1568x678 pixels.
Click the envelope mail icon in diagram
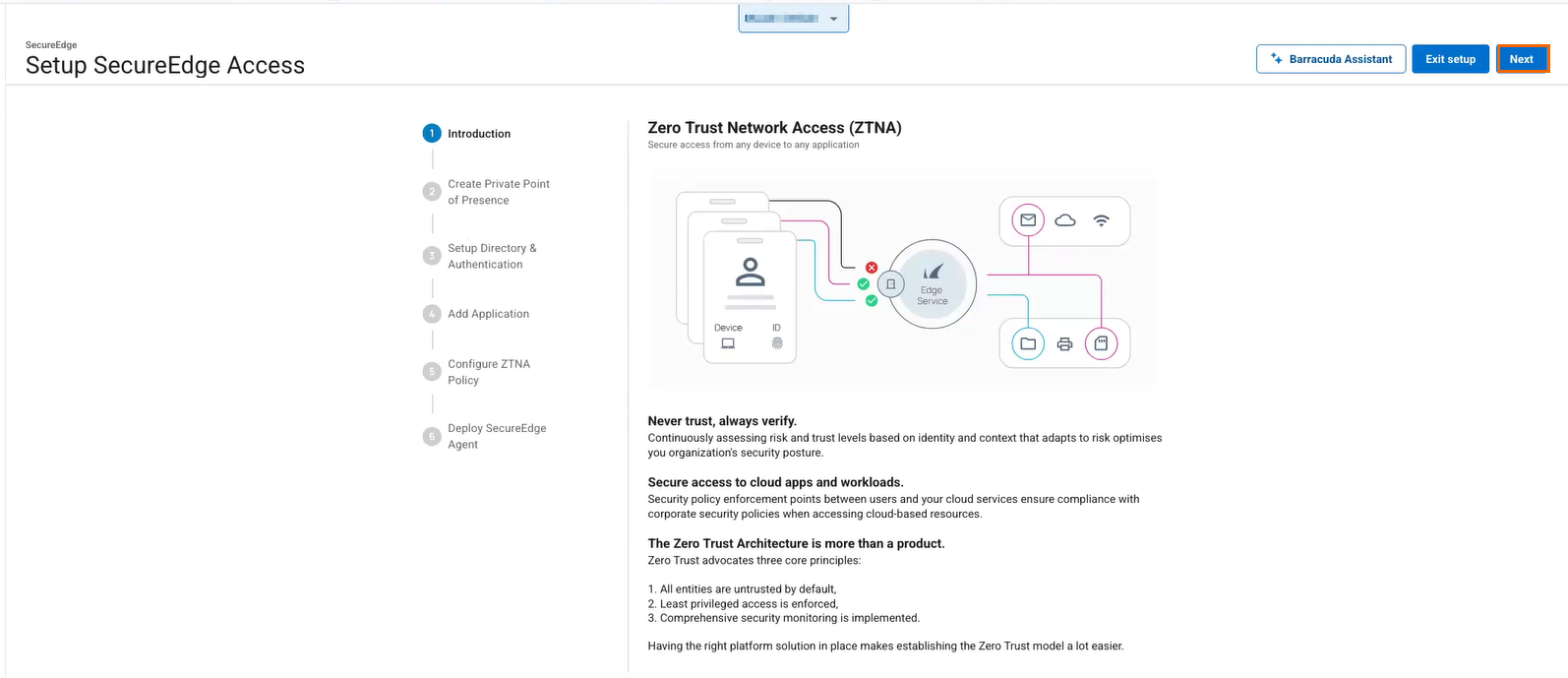click(1028, 220)
